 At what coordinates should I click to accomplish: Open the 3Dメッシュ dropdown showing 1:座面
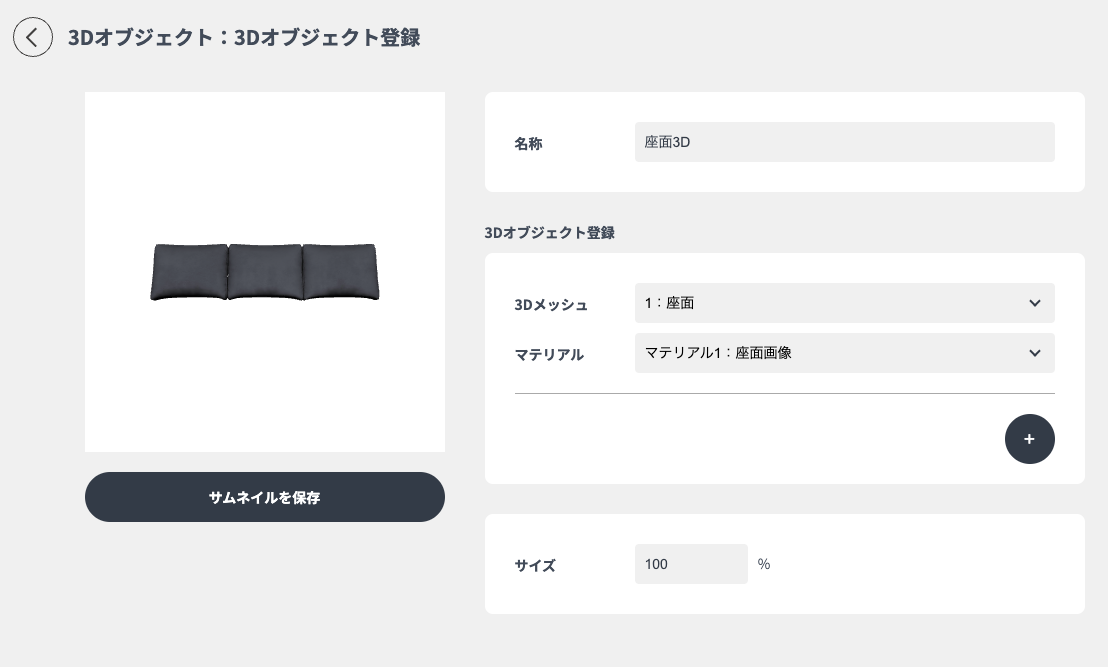point(844,303)
